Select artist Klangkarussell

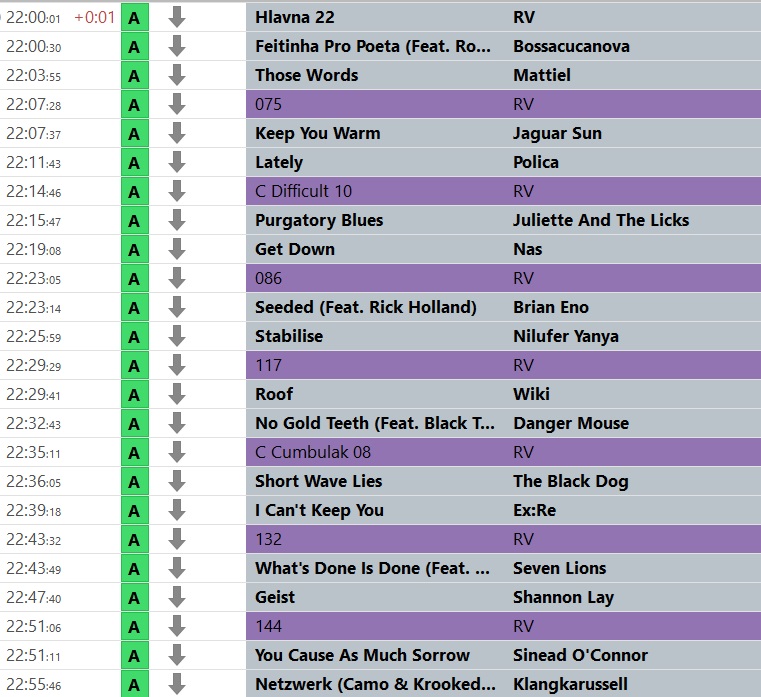pos(571,685)
